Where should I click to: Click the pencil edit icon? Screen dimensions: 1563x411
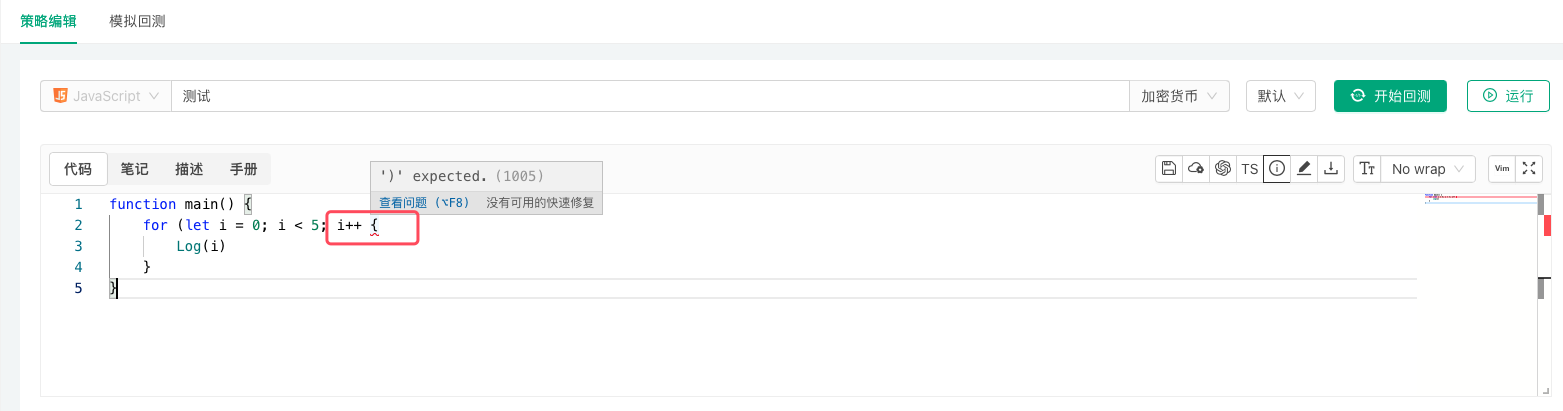coord(1303,169)
